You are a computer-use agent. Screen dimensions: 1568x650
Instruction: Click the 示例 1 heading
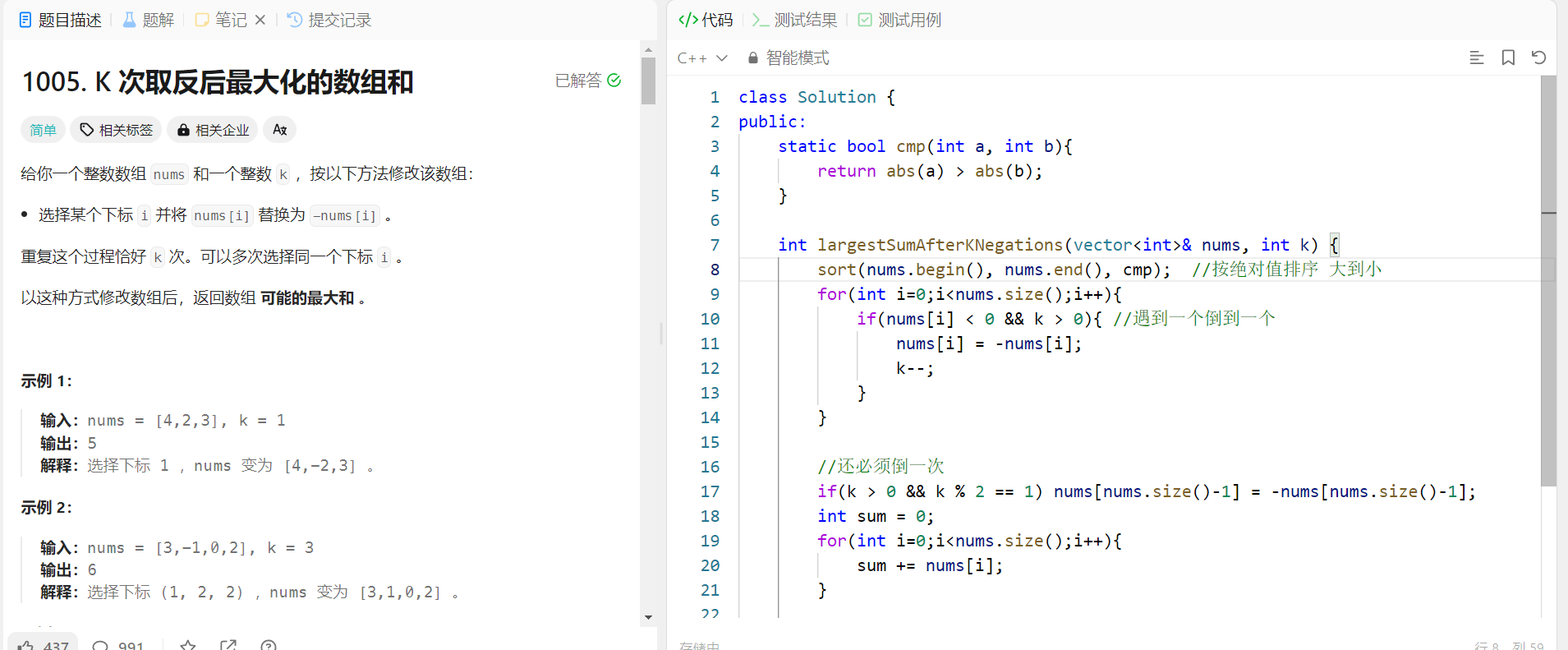[x=46, y=380]
